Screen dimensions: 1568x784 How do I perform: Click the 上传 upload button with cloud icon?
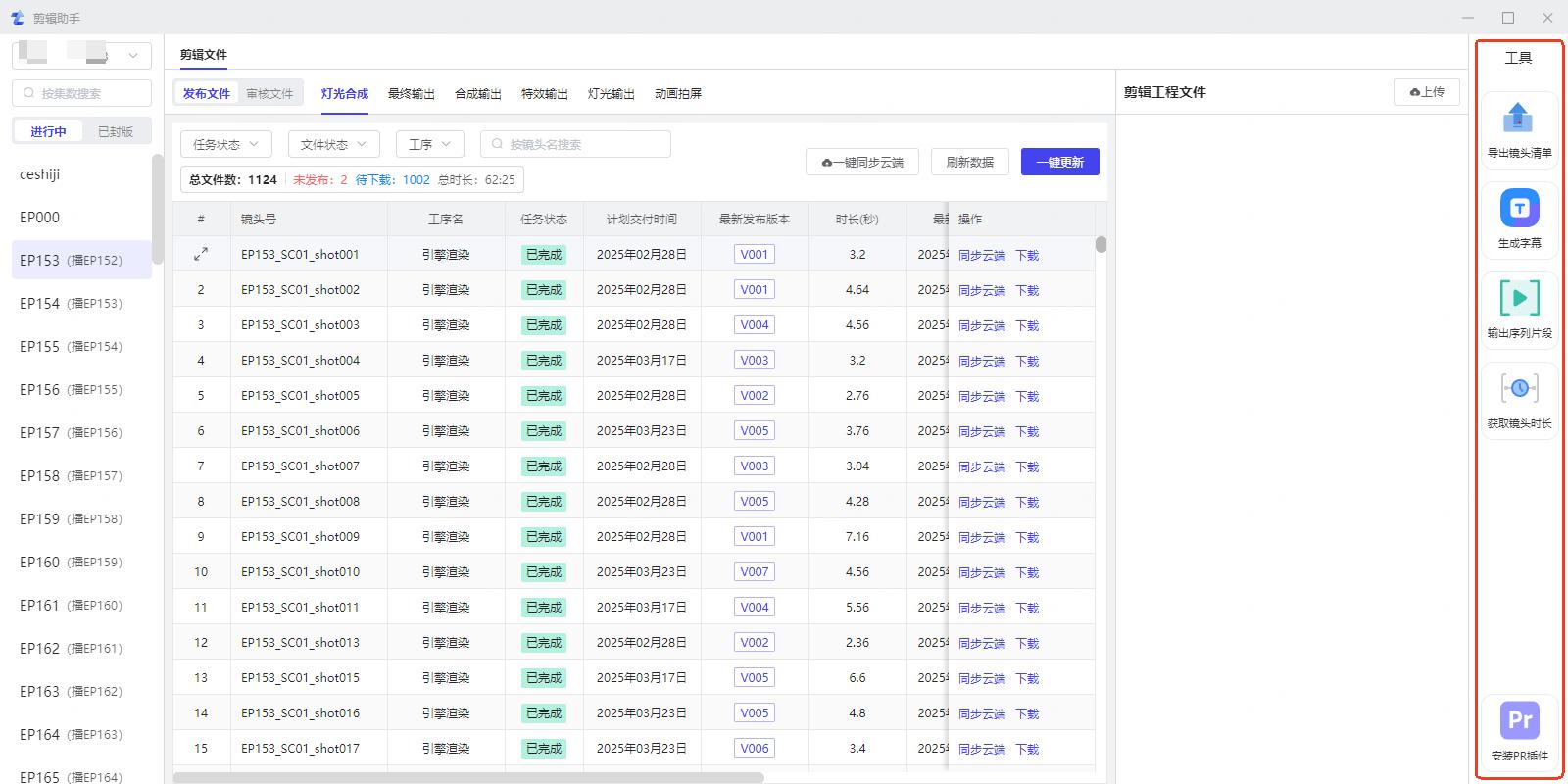coord(1426,92)
